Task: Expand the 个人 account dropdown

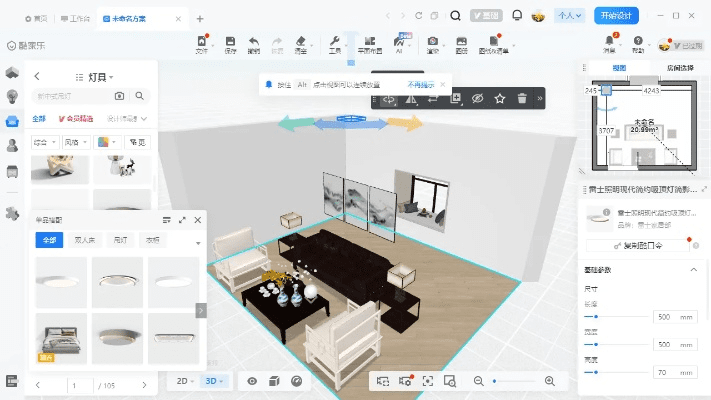Action: (569, 16)
